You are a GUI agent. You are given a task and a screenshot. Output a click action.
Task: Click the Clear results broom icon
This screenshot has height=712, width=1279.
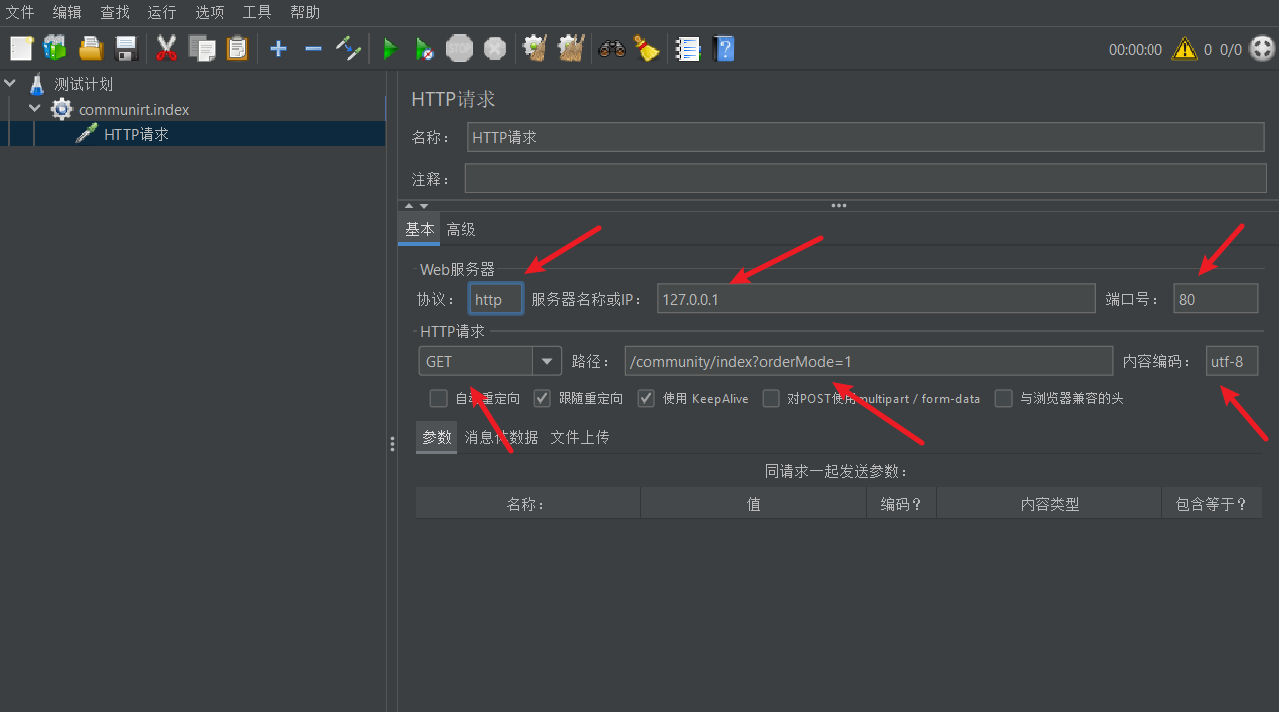[535, 48]
